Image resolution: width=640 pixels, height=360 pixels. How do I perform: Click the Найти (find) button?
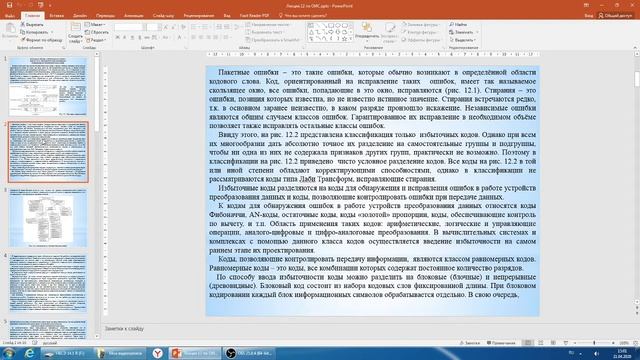(x=458, y=24)
